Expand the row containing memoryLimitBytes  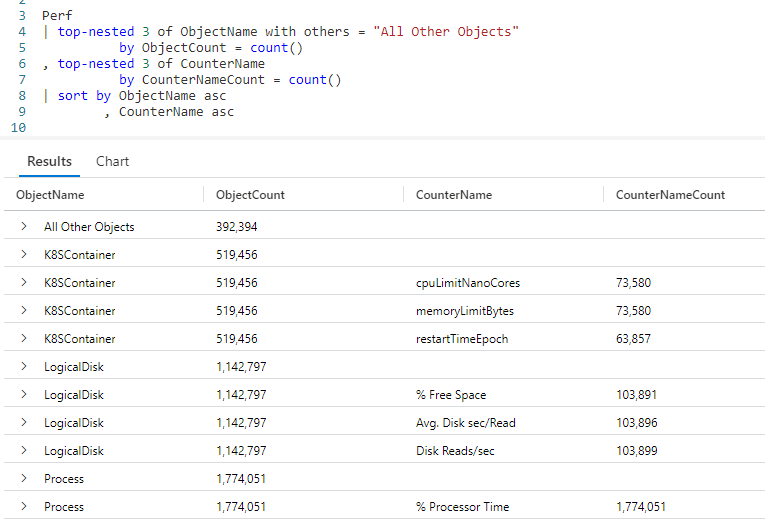pos(23,311)
